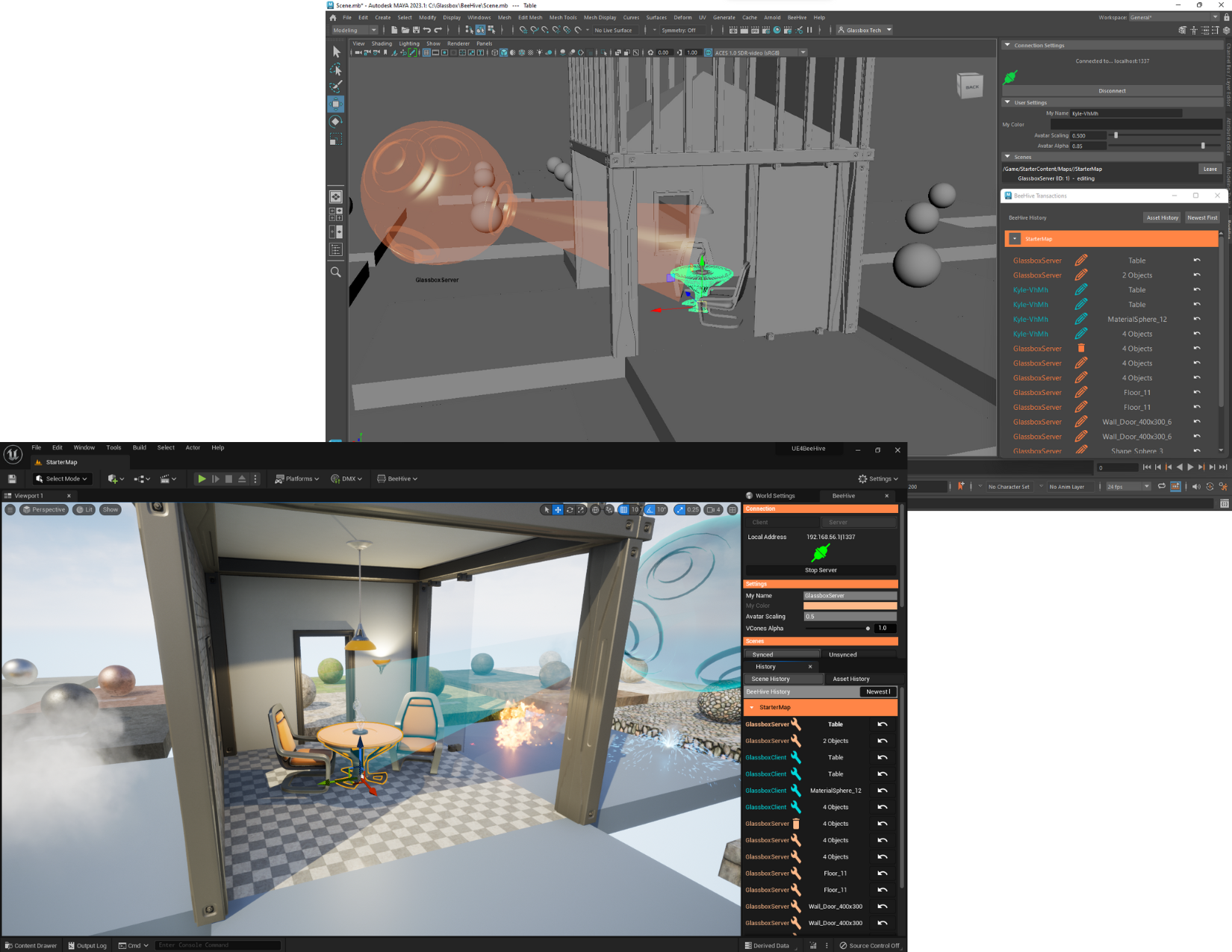Toggle Unreal viewport grid snapping icon
The width and height of the screenshot is (1232, 952).
click(x=623, y=509)
